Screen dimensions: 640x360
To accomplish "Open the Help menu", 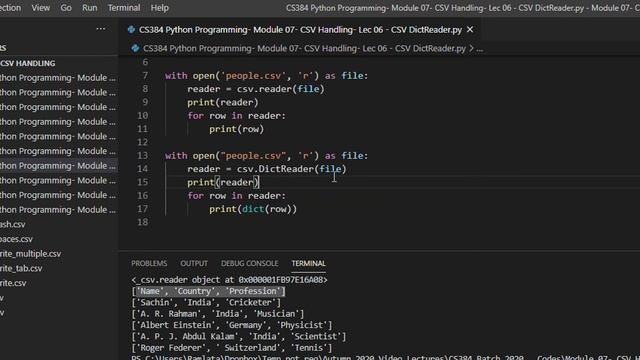I will click(160, 8).
